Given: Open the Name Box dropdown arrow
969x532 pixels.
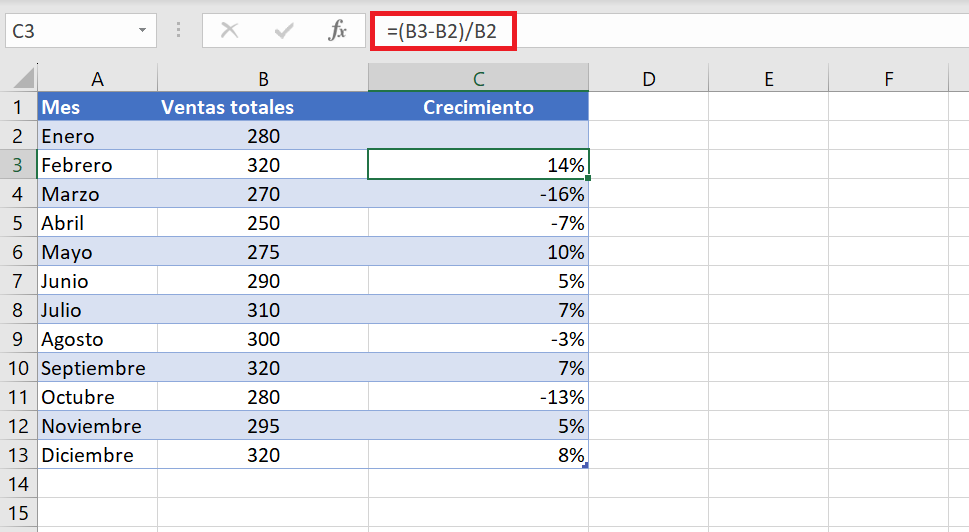Looking at the screenshot, I should 142,30.
